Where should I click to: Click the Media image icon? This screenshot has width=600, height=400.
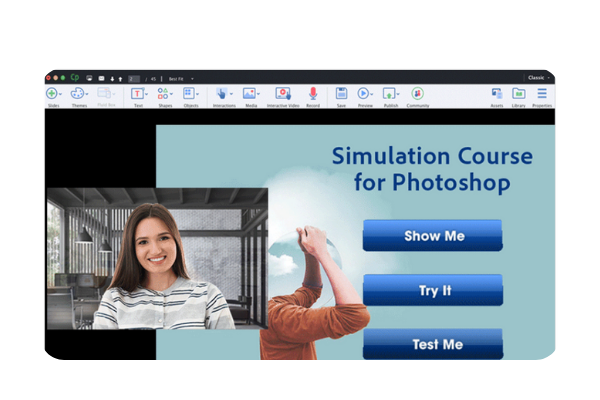249,93
